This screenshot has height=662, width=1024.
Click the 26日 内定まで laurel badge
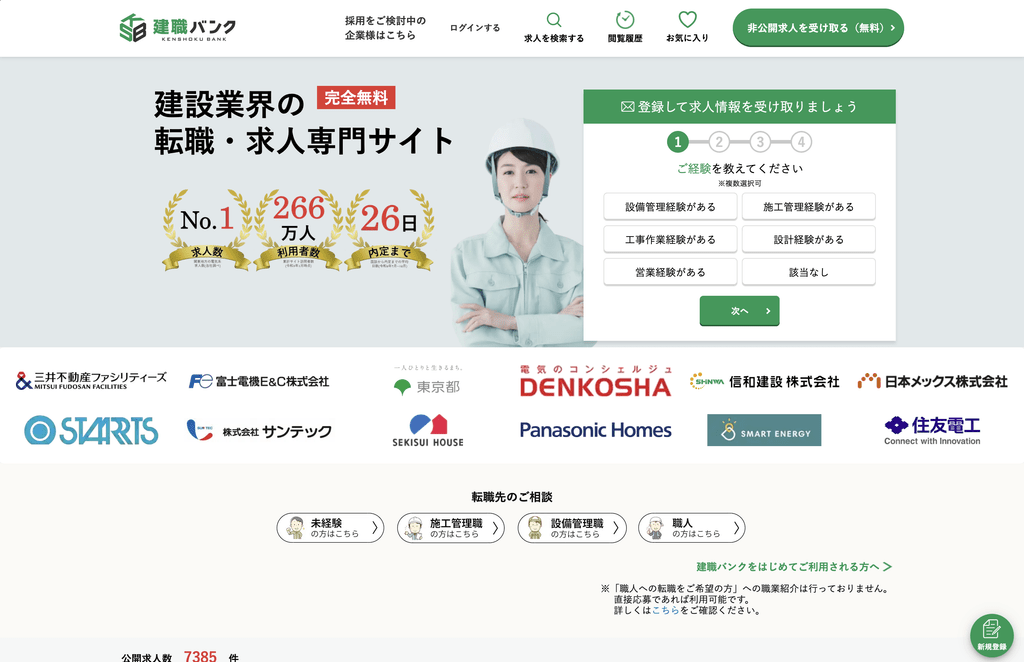tap(389, 230)
